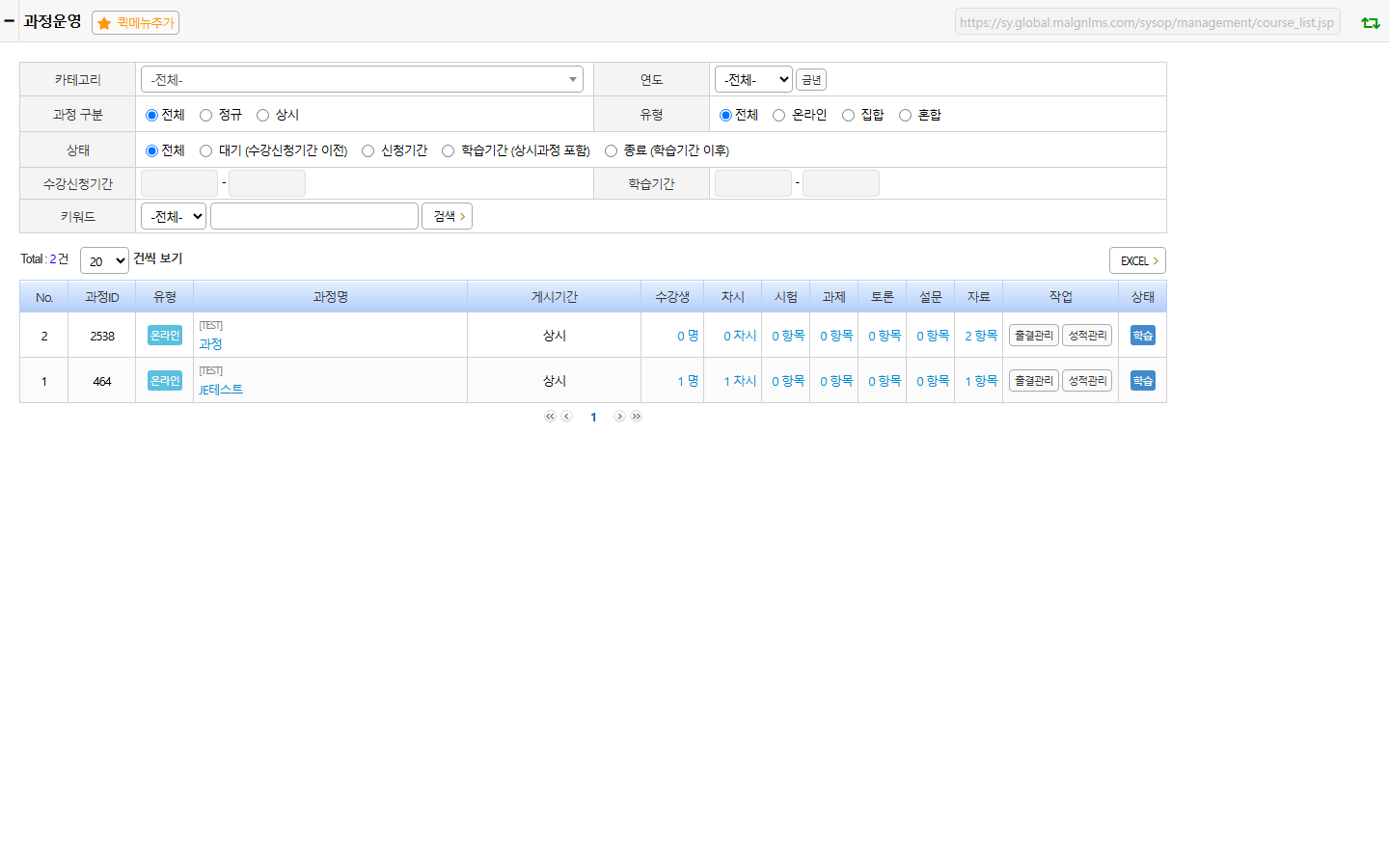This screenshot has width=1389, height=868.
Task: Open 출결관리 for course 464
Action: (x=1034, y=380)
